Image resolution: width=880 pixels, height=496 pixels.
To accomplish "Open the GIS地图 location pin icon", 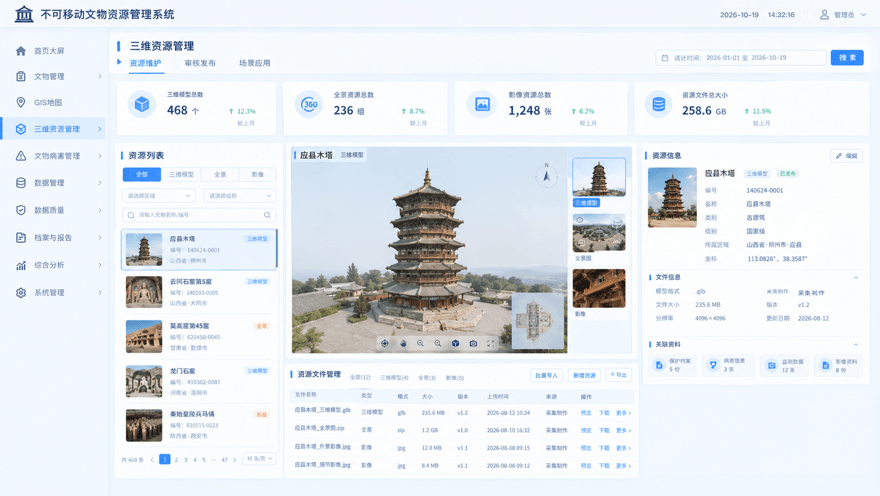I will coord(21,102).
